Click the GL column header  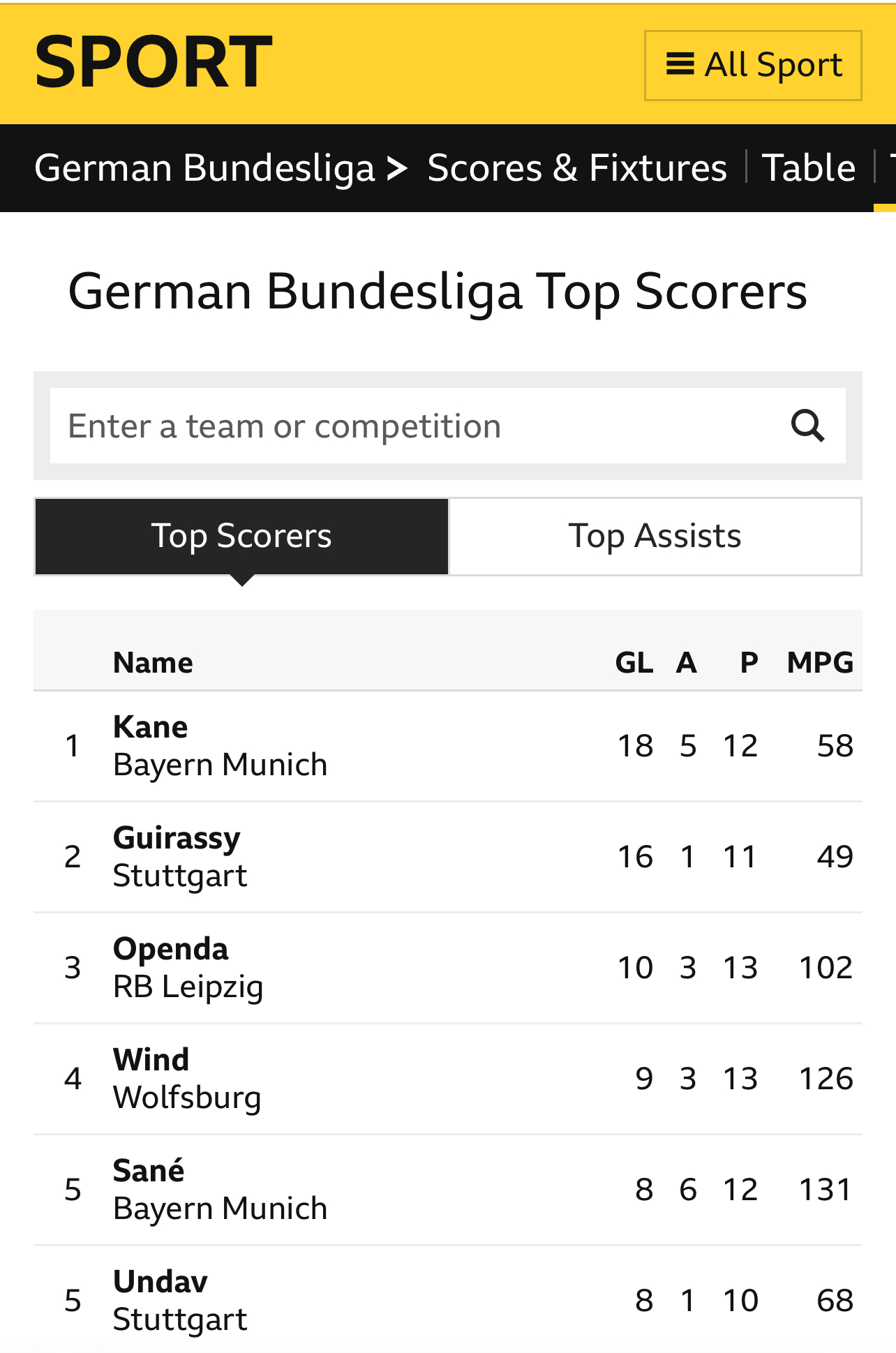634,662
